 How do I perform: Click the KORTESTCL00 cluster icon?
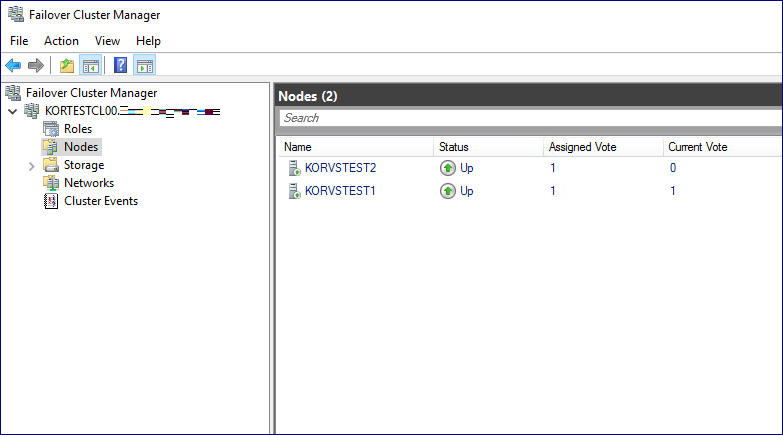(x=32, y=111)
